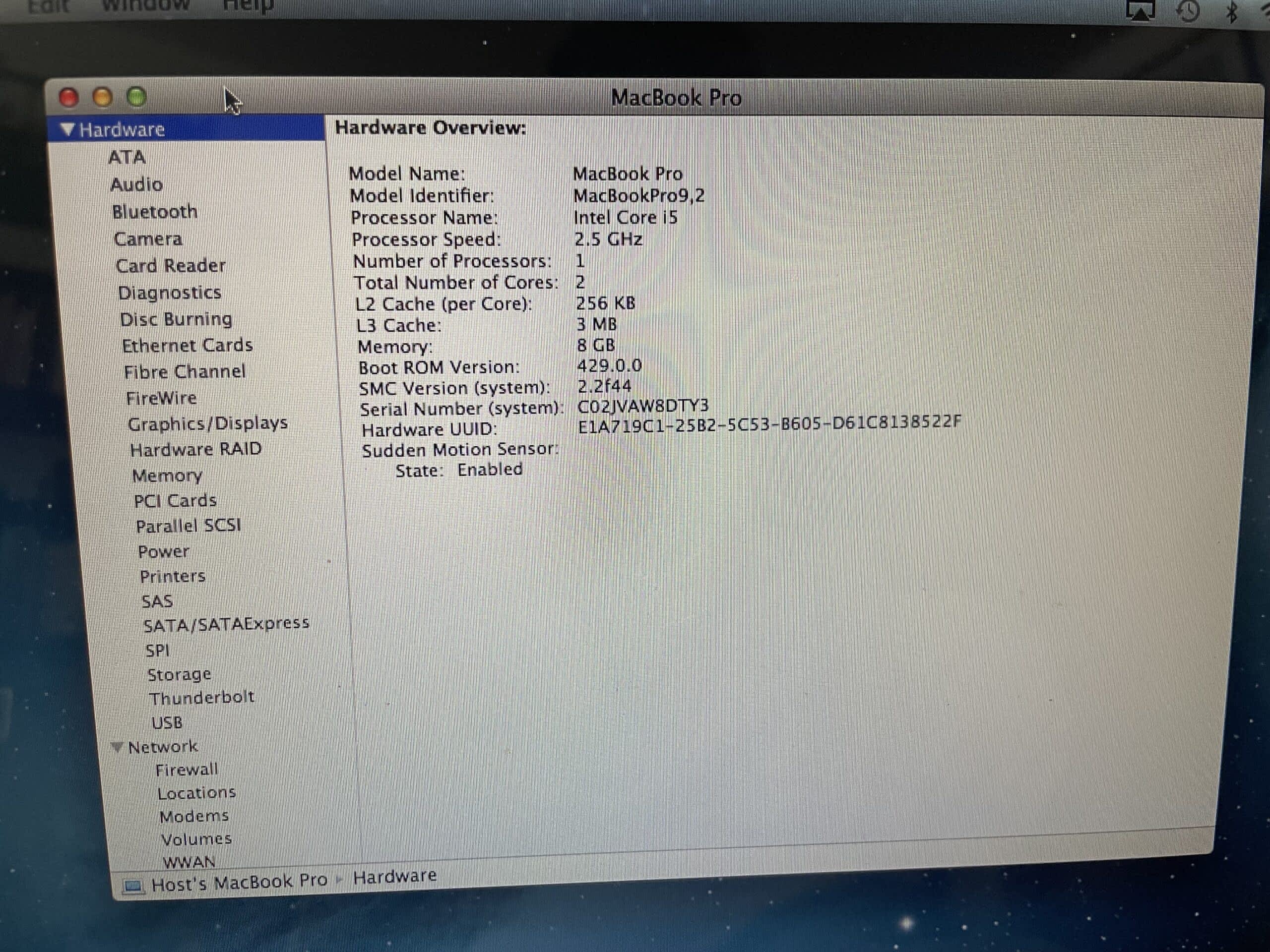Viewport: 1270px width, 952px height.
Task: Click Hardware in the path bar
Action: tap(394, 876)
